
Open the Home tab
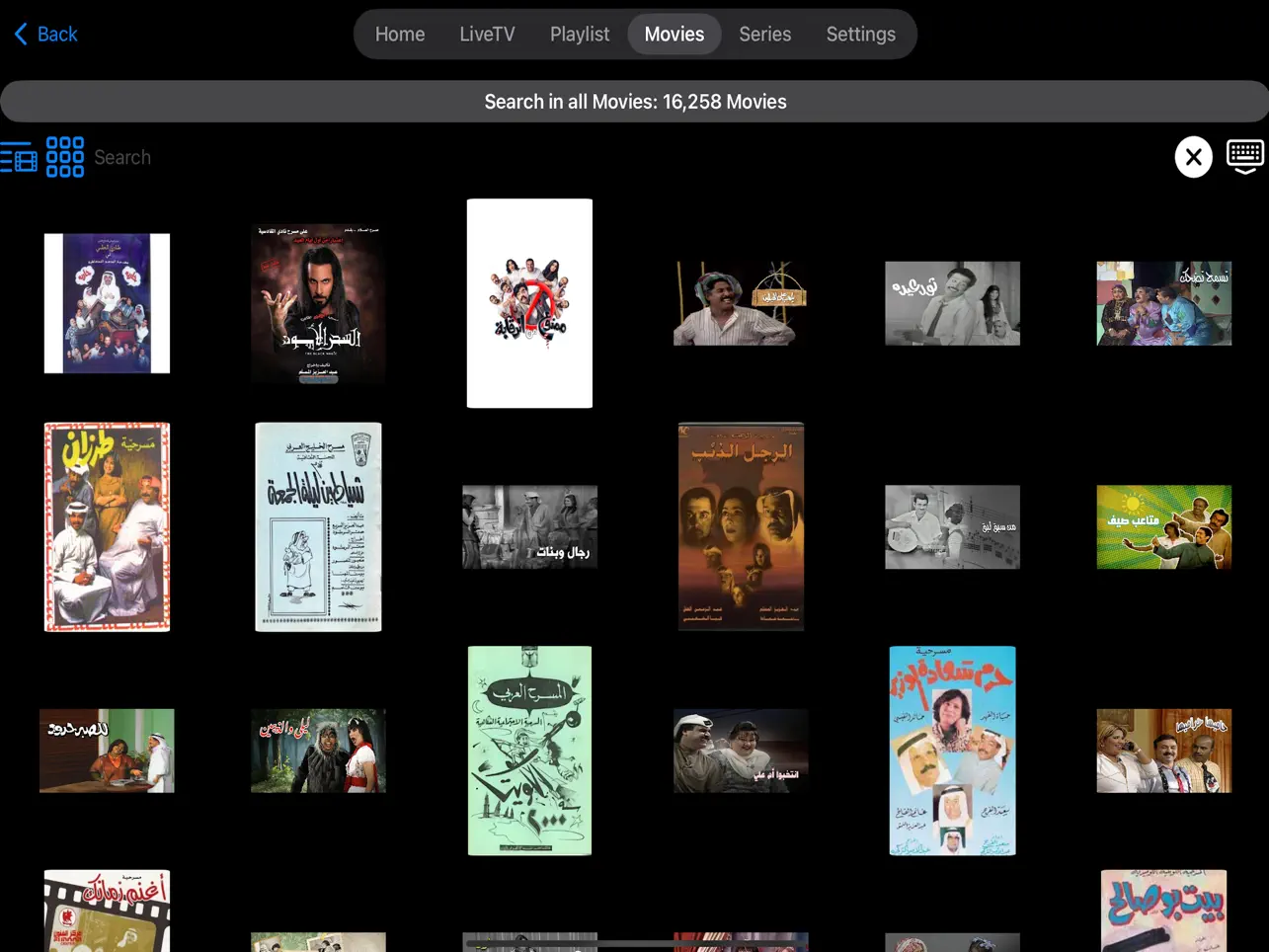pyautogui.click(x=400, y=35)
